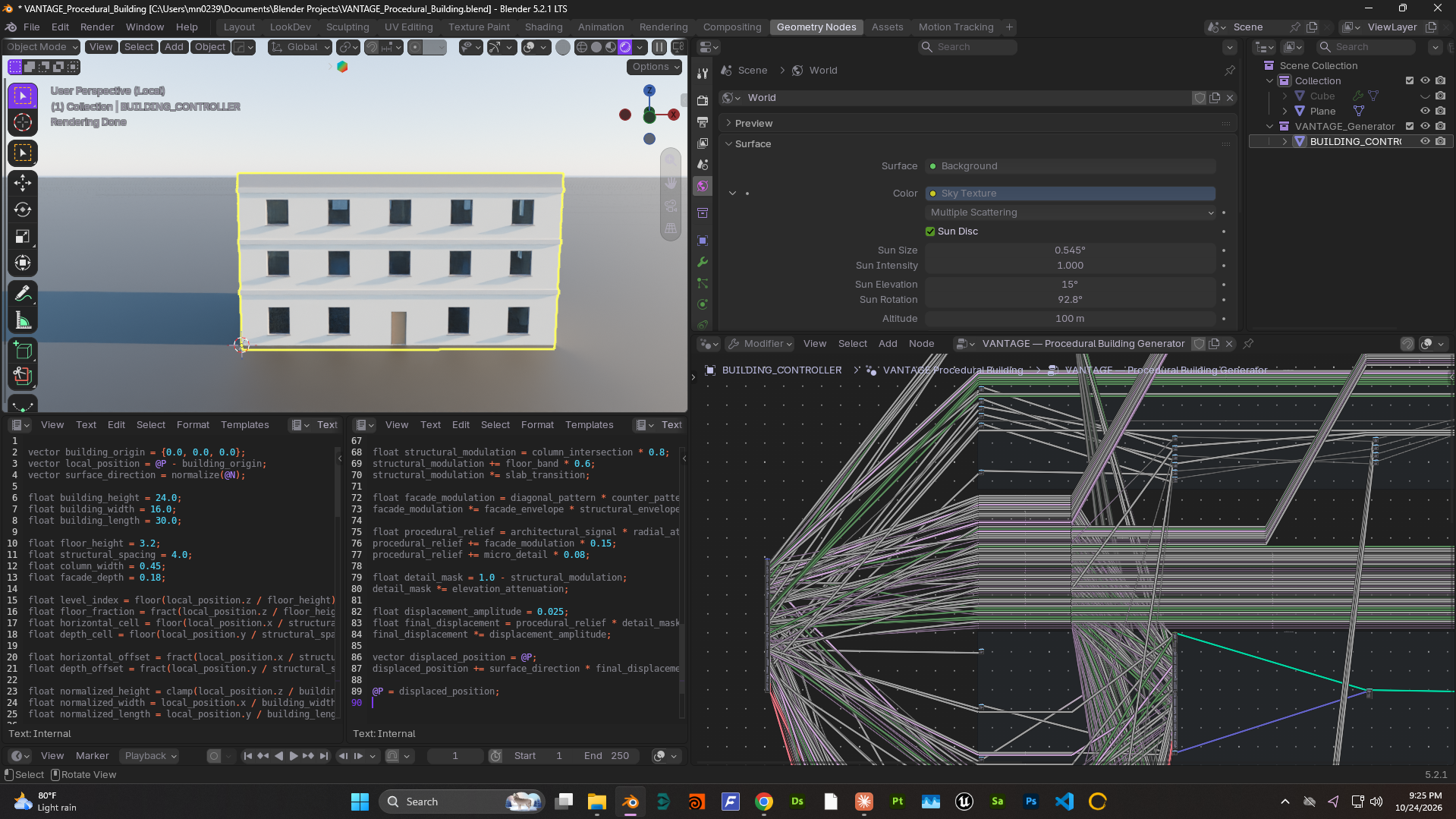Image resolution: width=1456 pixels, height=819 pixels.
Task: Open the Output properties tab
Action: [x=703, y=122]
